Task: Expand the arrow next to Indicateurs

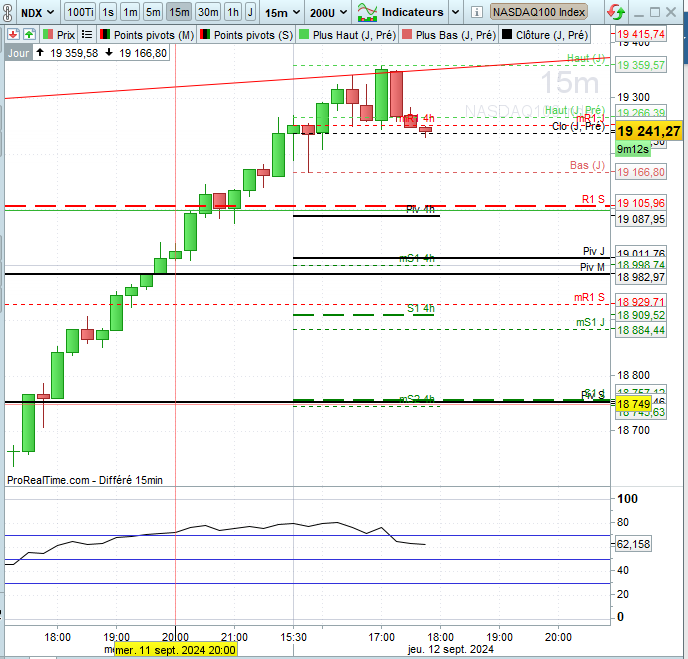Action: tap(455, 12)
